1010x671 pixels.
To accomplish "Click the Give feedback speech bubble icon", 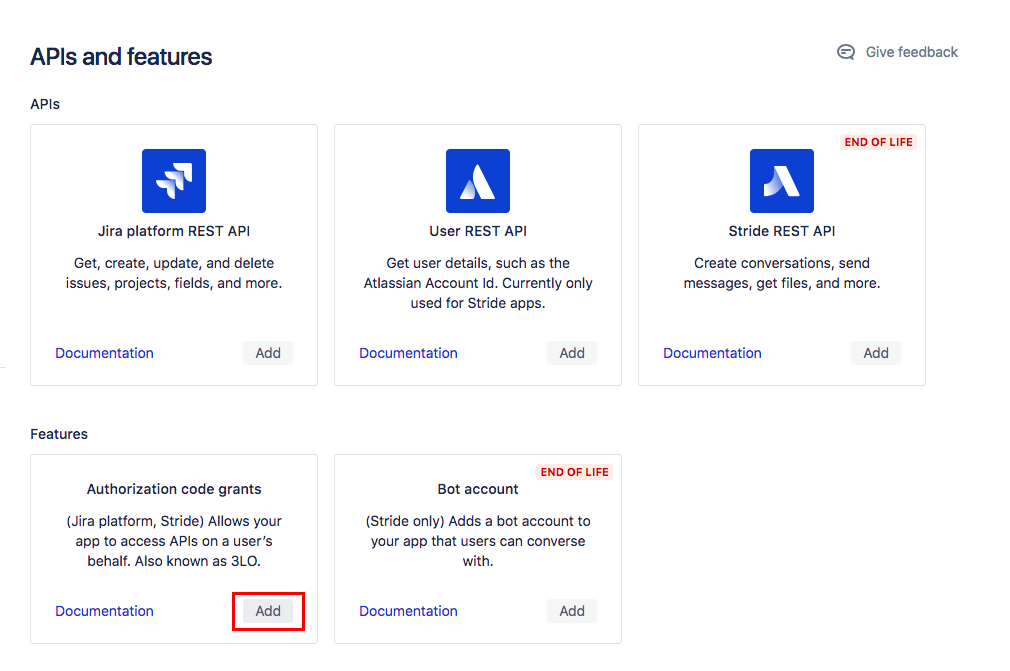I will pyautogui.click(x=846, y=52).
